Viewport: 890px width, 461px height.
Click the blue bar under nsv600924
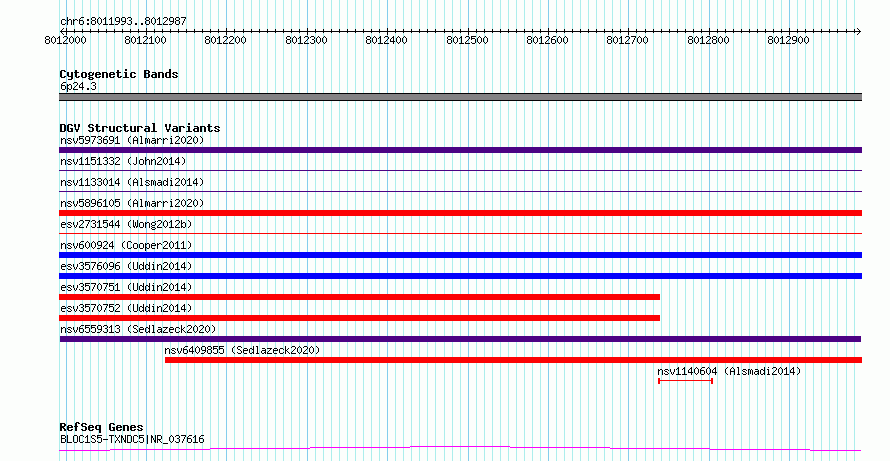pos(460,255)
